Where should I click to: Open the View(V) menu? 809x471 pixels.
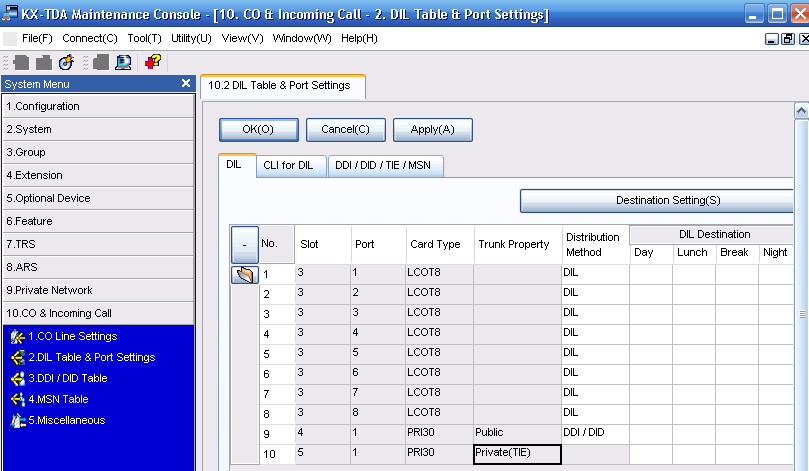pos(242,38)
